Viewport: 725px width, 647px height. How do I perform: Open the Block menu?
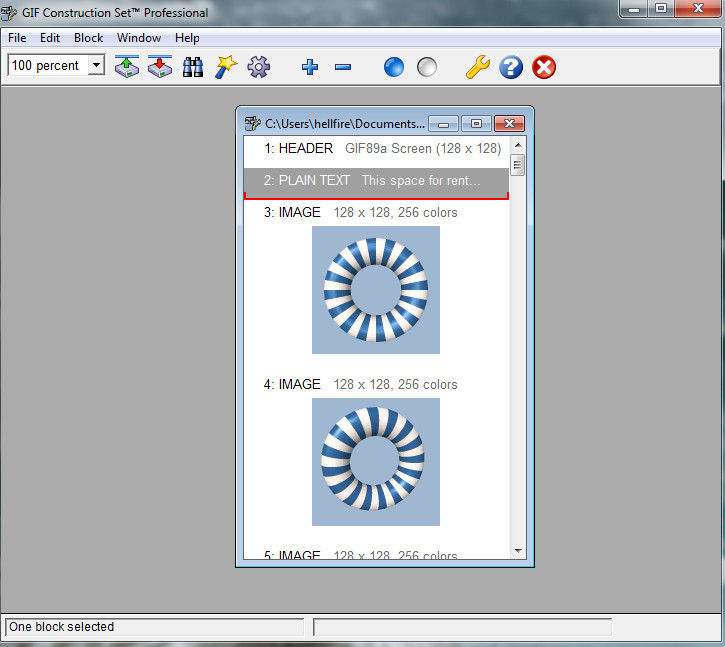(x=88, y=38)
